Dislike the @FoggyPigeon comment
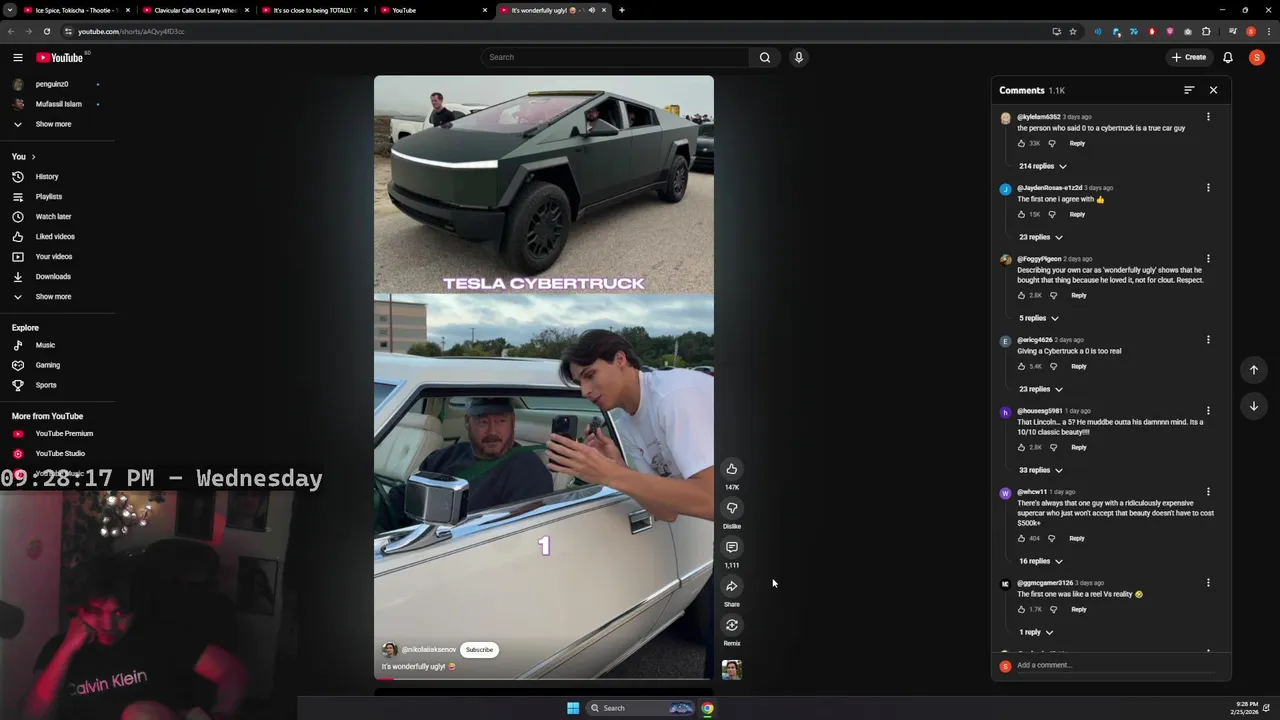This screenshot has width=1280, height=720. point(1053,295)
